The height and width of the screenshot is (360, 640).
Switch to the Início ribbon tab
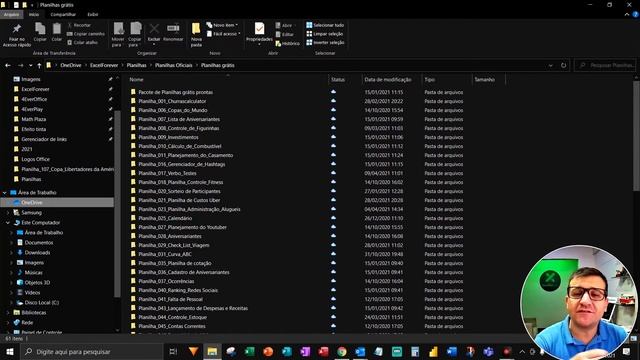click(x=34, y=14)
